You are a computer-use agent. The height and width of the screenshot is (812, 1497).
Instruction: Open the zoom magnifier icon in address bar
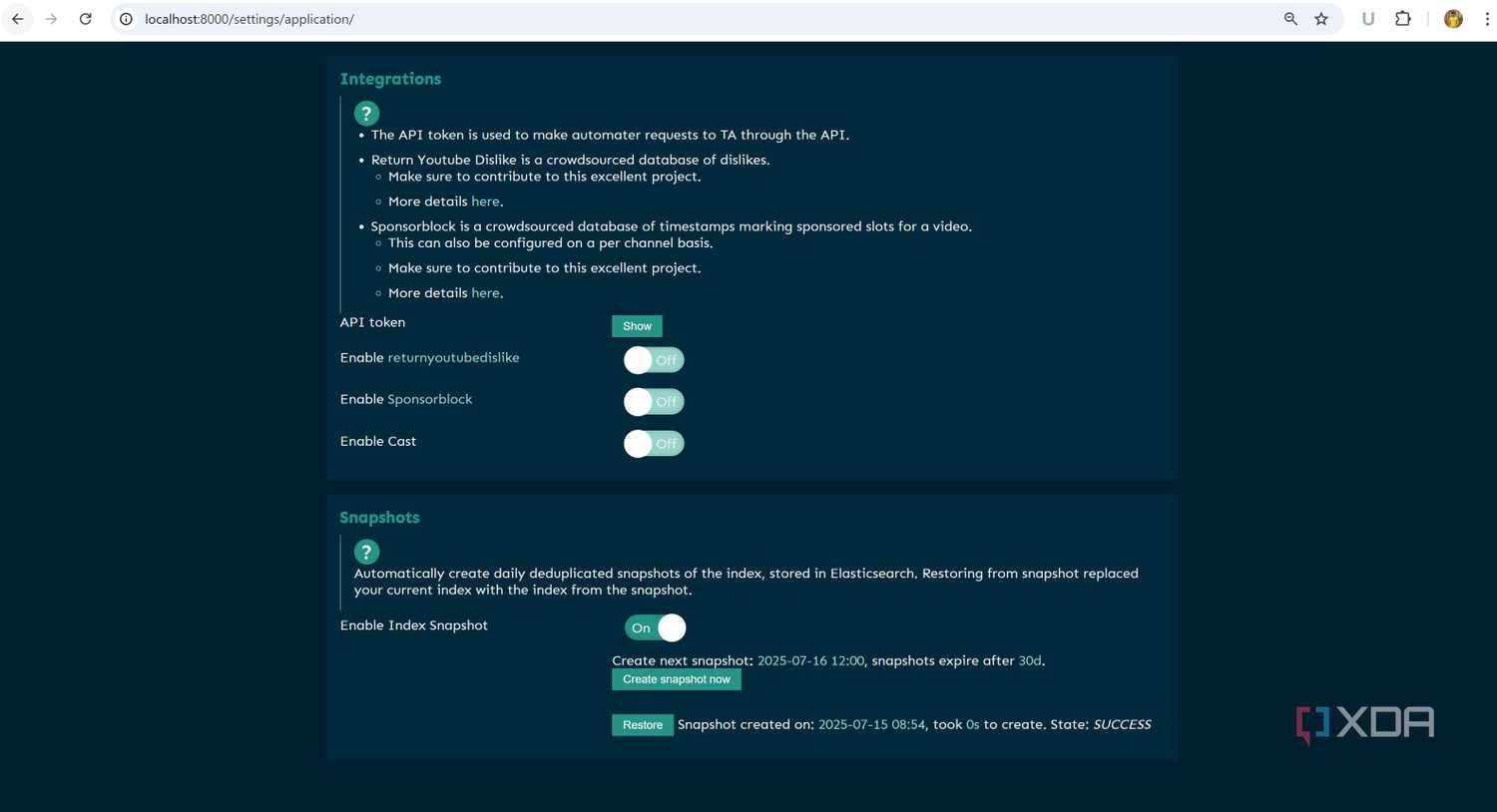pos(1290,19)
